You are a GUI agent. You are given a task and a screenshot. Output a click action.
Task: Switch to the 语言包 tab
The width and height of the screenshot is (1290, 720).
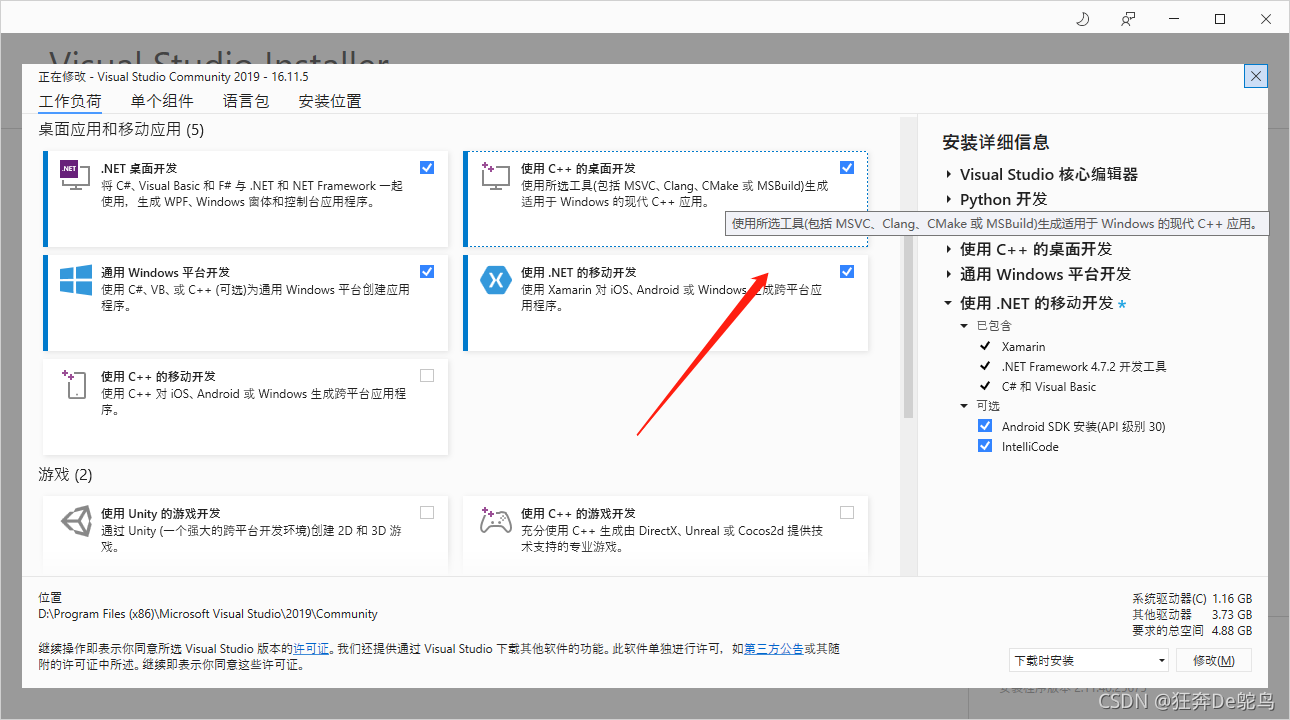(x=246, y=101)
